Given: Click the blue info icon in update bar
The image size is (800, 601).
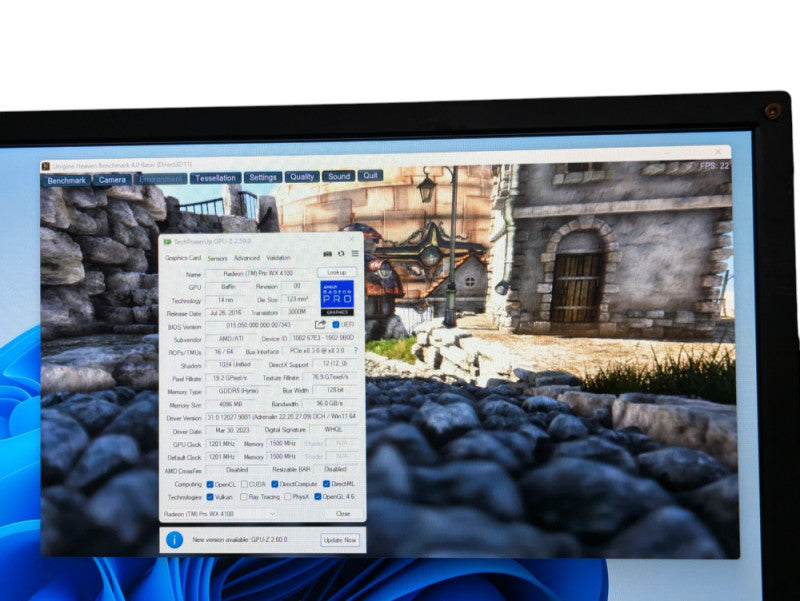Looking at the screenshot, I should pyautogui.click(x=174, y=540).
